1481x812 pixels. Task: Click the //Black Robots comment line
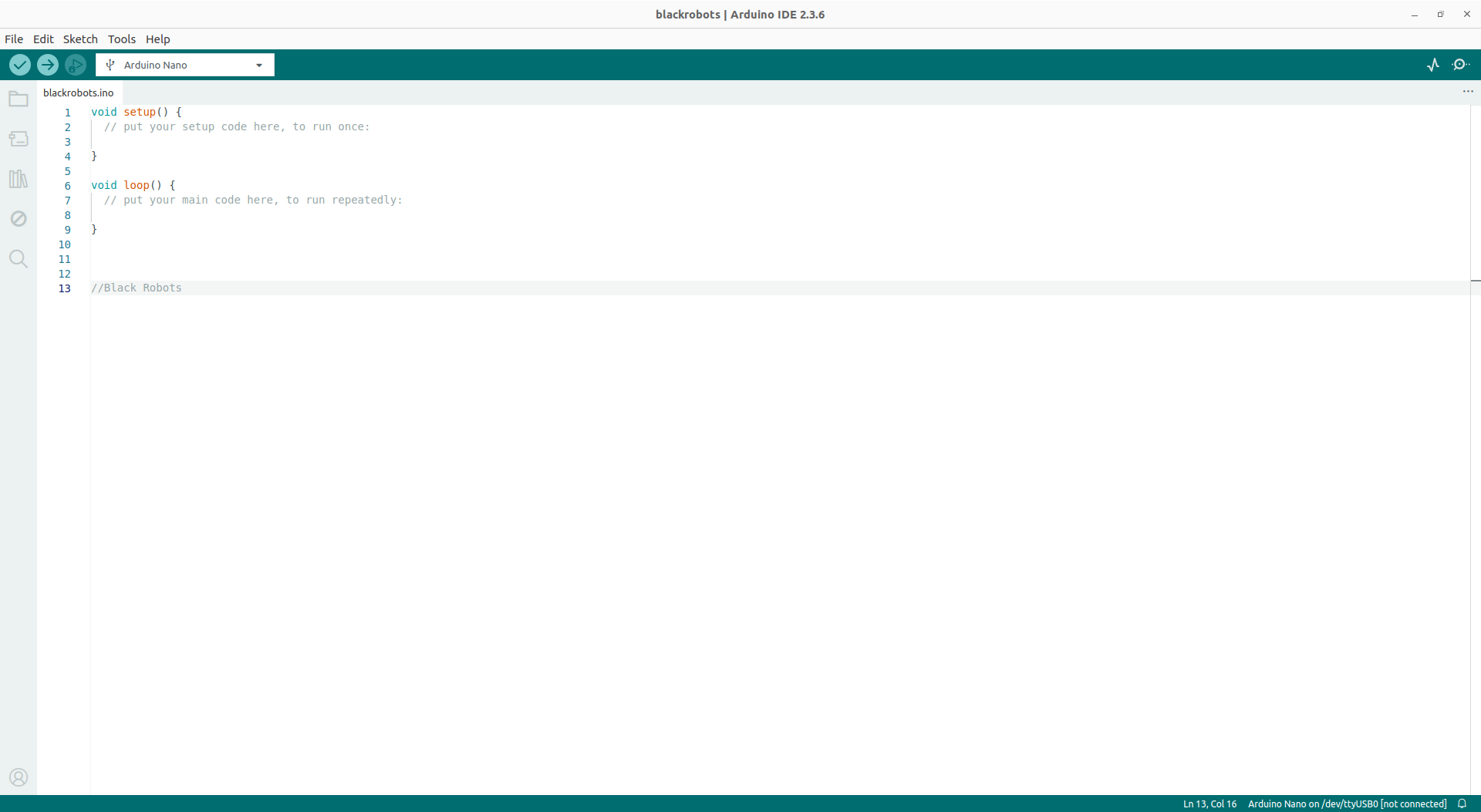pos(137,288)
